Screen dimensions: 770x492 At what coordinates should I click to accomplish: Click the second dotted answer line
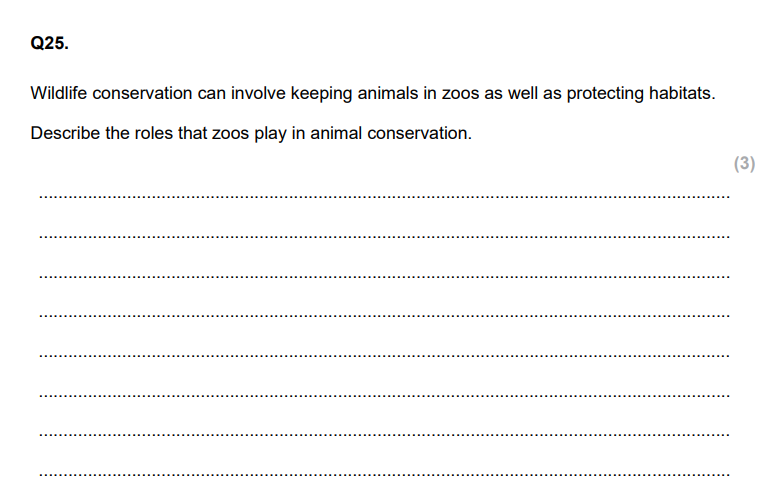[x=385, y=237]
